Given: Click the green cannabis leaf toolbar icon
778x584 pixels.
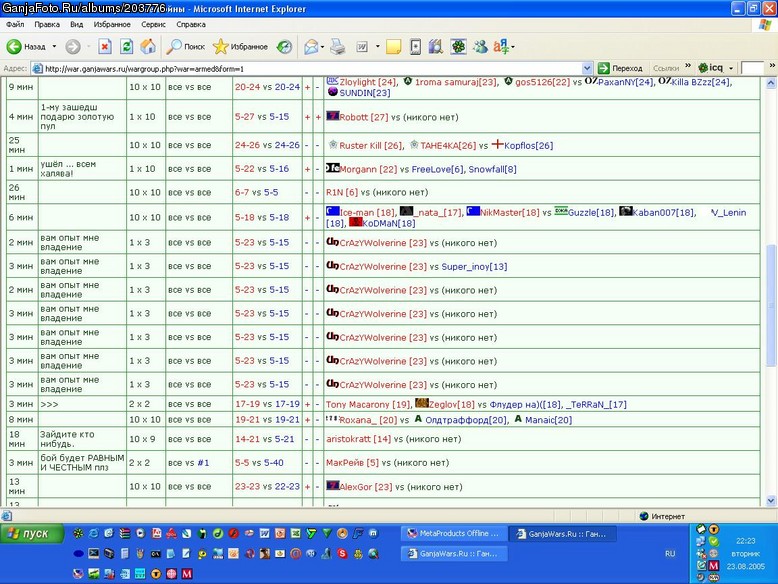Looking at the screenshot, I should (458, 47).
